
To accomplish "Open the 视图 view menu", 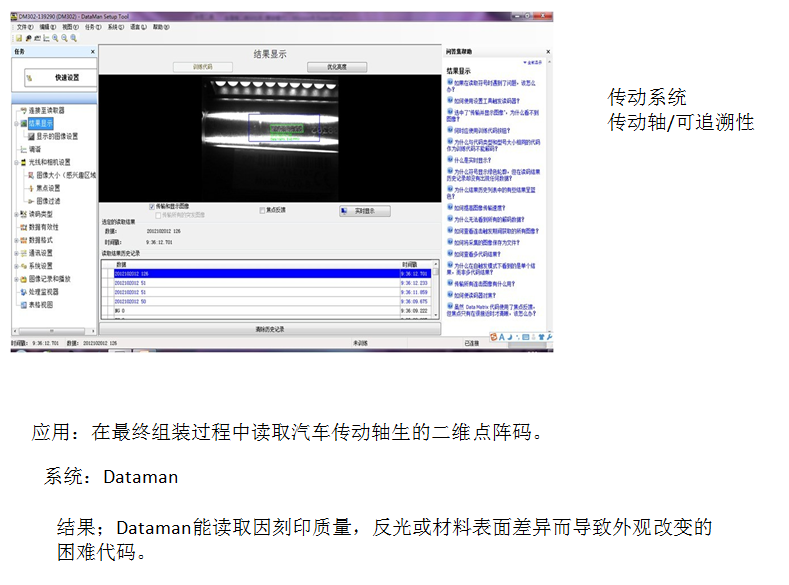I will click(70, 27).
